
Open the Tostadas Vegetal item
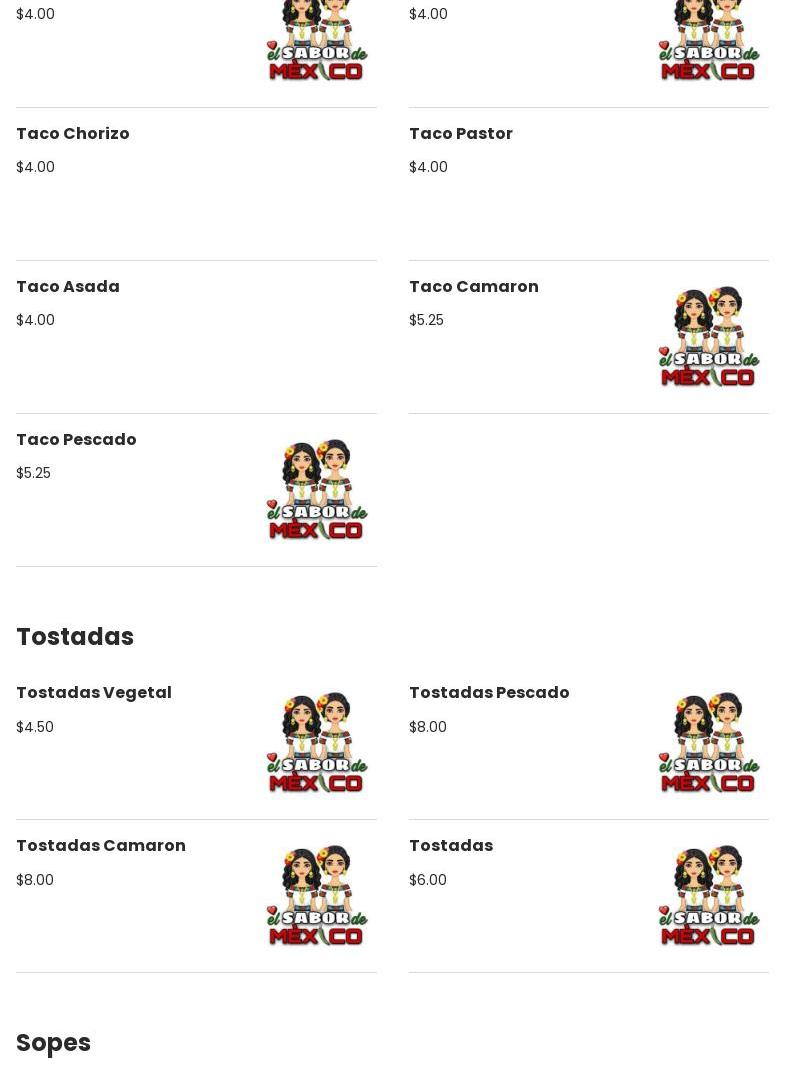tap(94, 693)
